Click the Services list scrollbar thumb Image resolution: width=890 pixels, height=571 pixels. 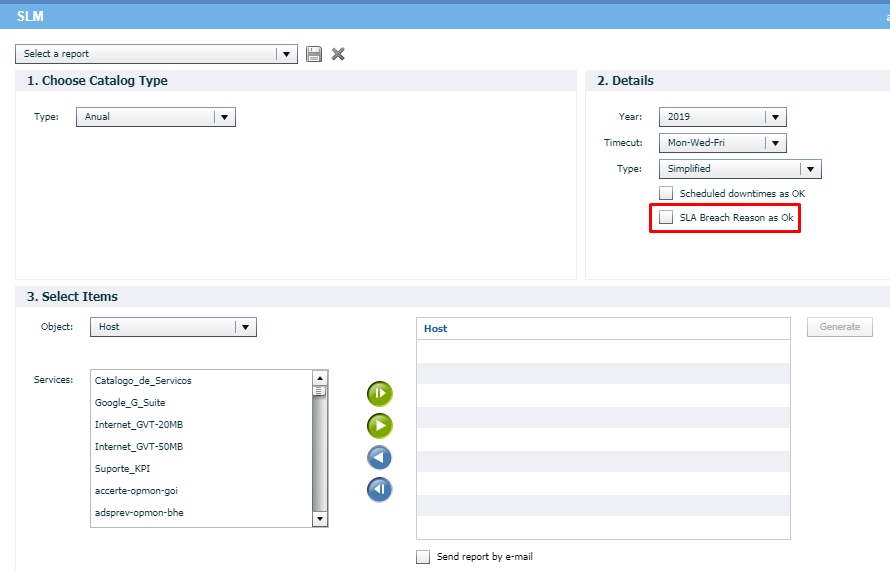[320, 391]
